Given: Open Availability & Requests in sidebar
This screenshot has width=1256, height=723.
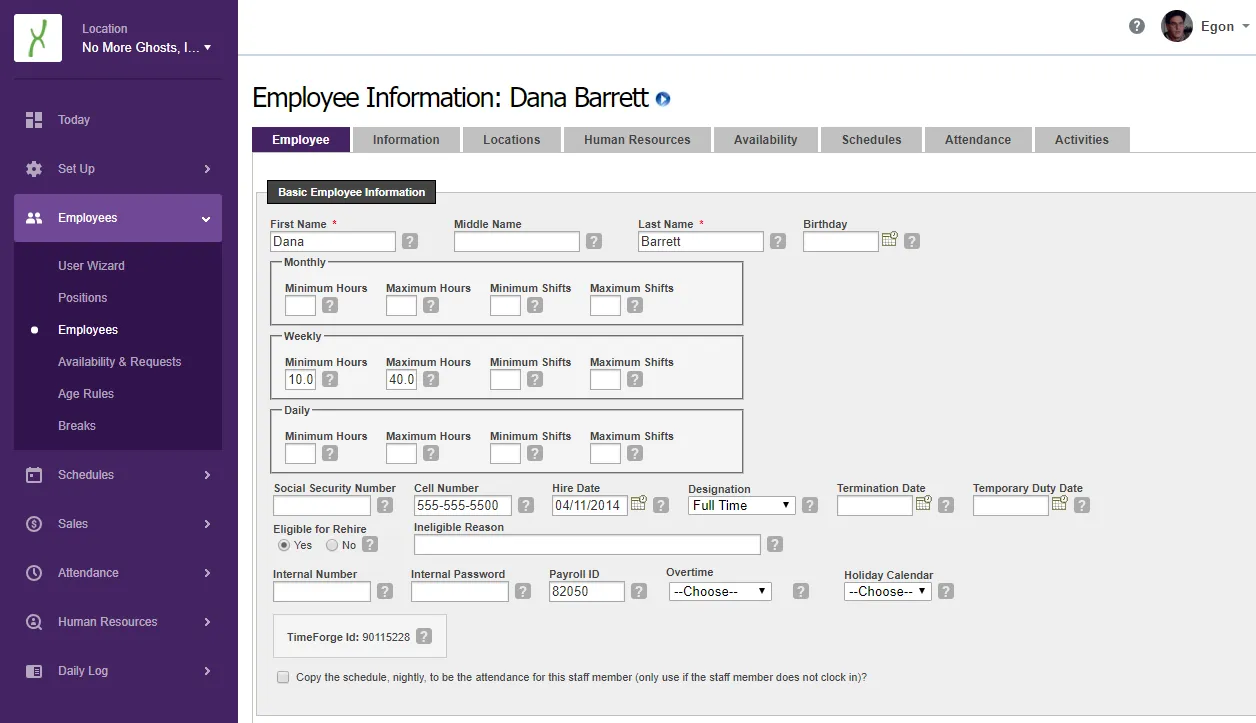Looking at the screenshot, I should (x=120, y=362).
